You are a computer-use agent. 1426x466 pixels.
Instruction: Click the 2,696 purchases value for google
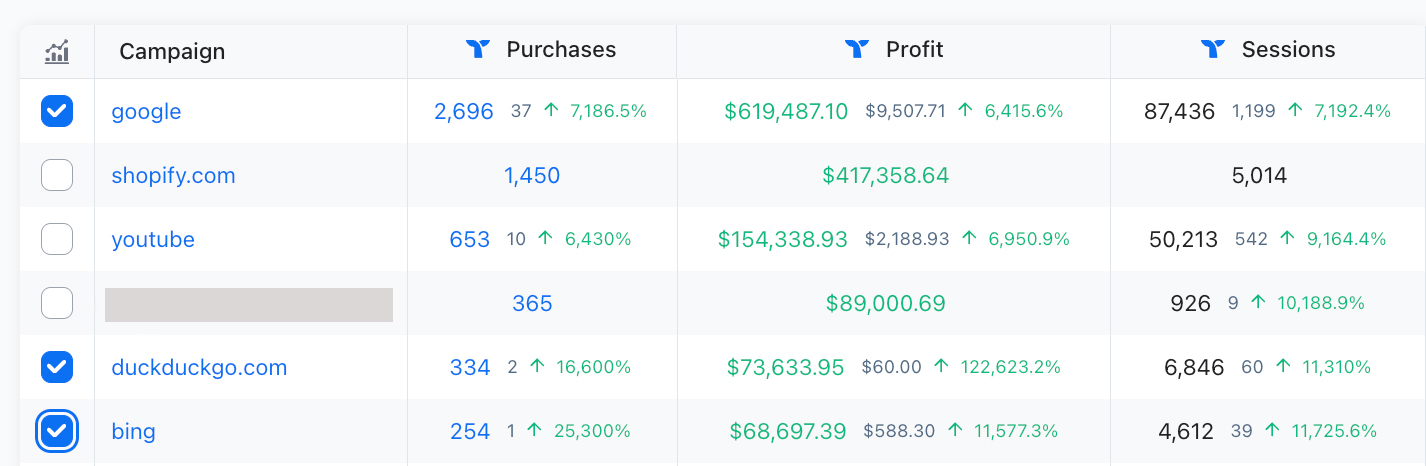pyautogui.click(x=464, y=111)
